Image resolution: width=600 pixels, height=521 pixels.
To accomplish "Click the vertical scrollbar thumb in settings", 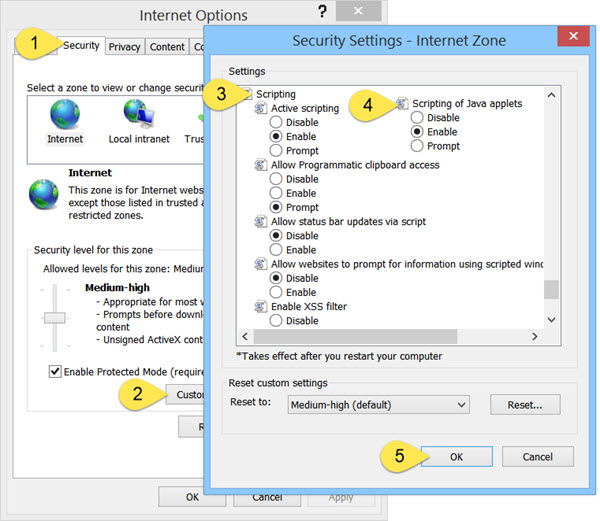I will point(551,289).
